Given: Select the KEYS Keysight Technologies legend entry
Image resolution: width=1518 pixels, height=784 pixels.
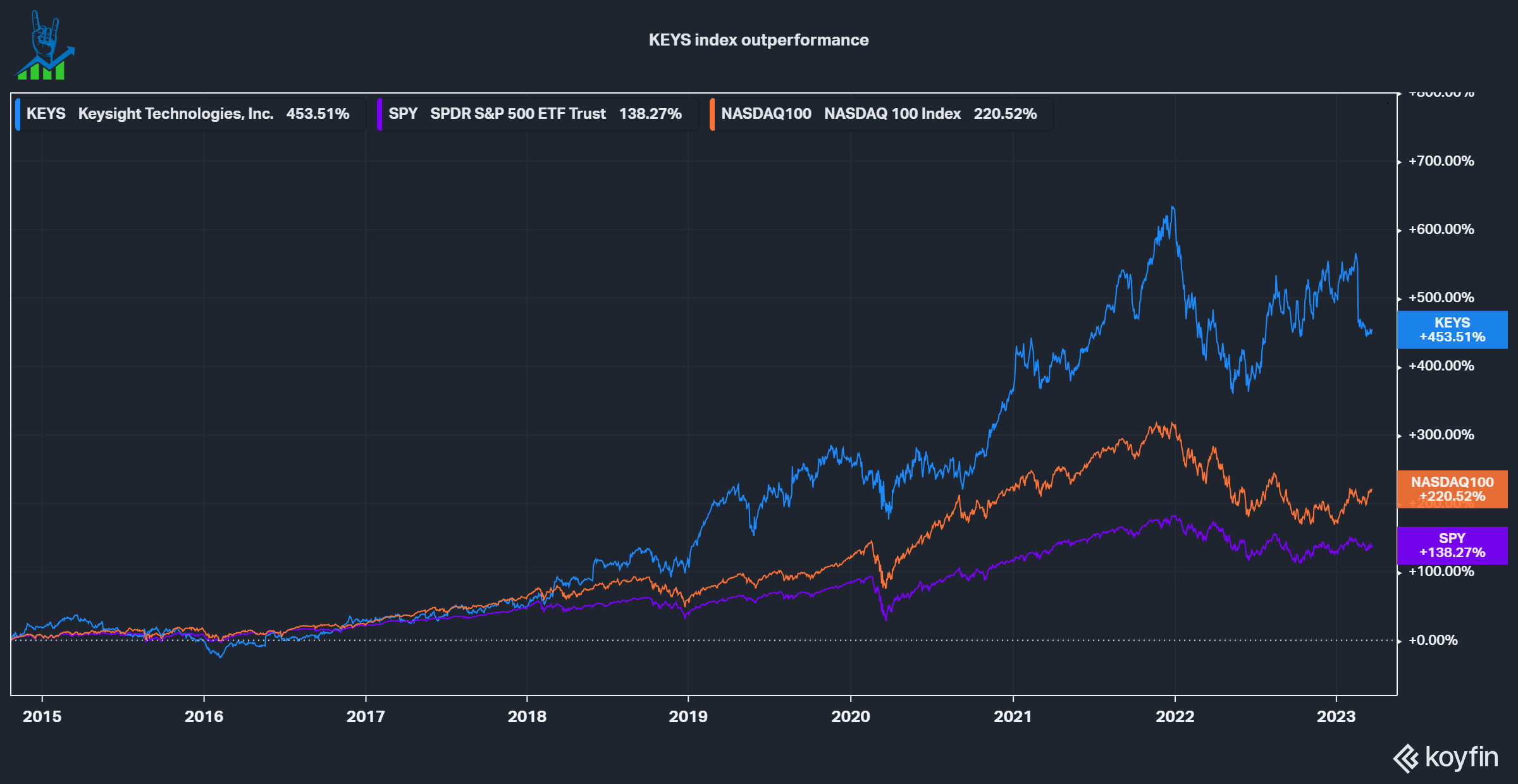Looking at the screenshot, I should (x=190, y=114).
